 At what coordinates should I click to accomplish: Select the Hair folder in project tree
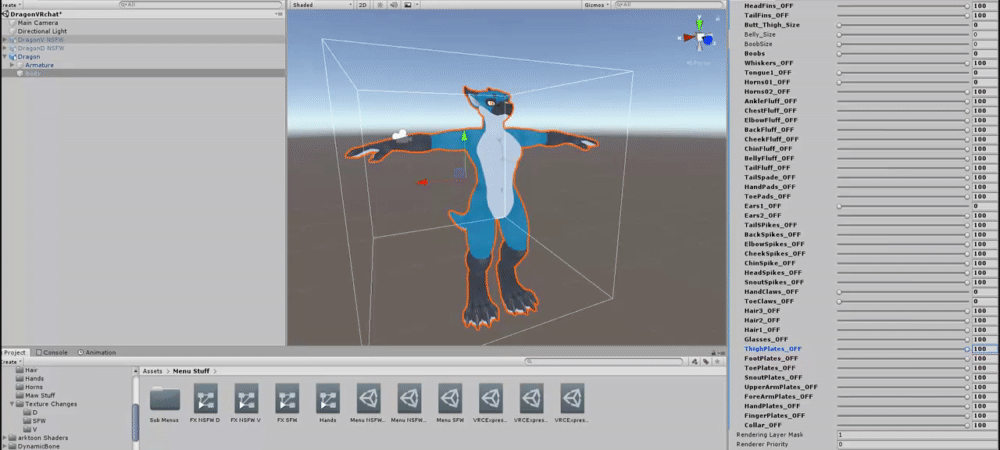pos(27,370)
